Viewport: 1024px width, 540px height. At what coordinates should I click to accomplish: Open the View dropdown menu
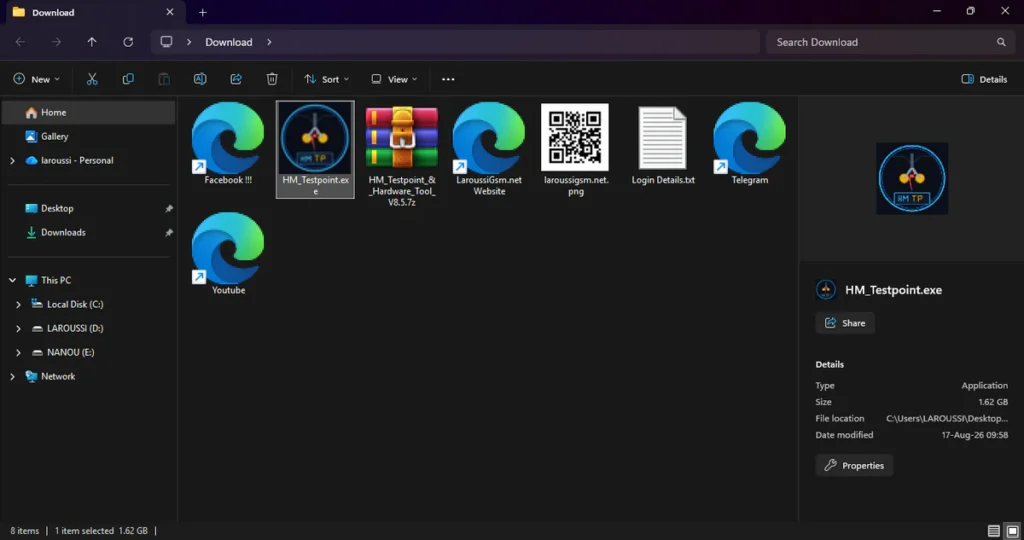(x=394, y=79)
